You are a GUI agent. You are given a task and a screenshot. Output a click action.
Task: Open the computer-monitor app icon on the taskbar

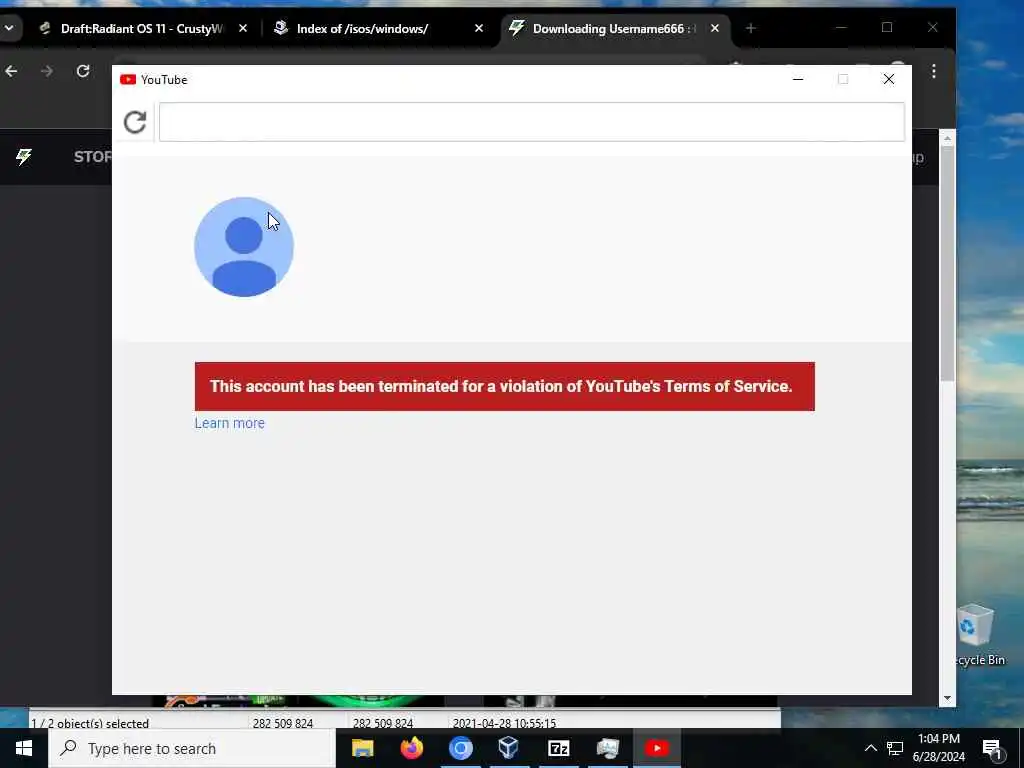click(607, 748)
